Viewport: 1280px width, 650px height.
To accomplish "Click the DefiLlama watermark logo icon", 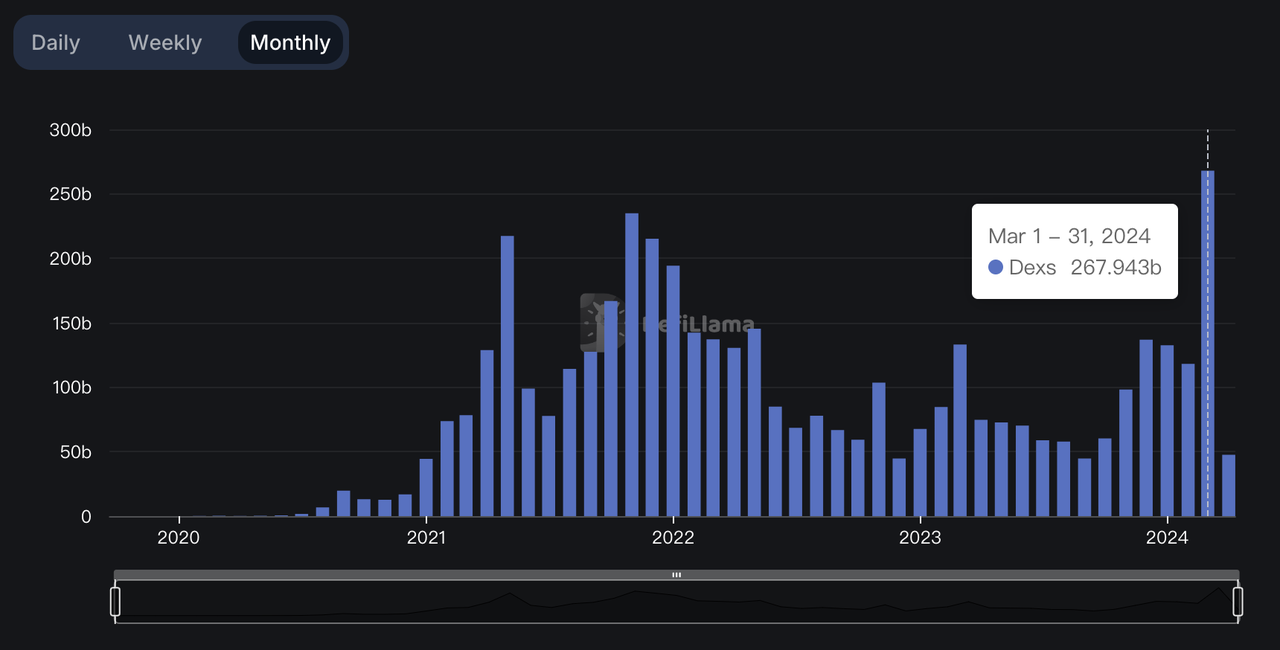I will click(x=600, y=322).
